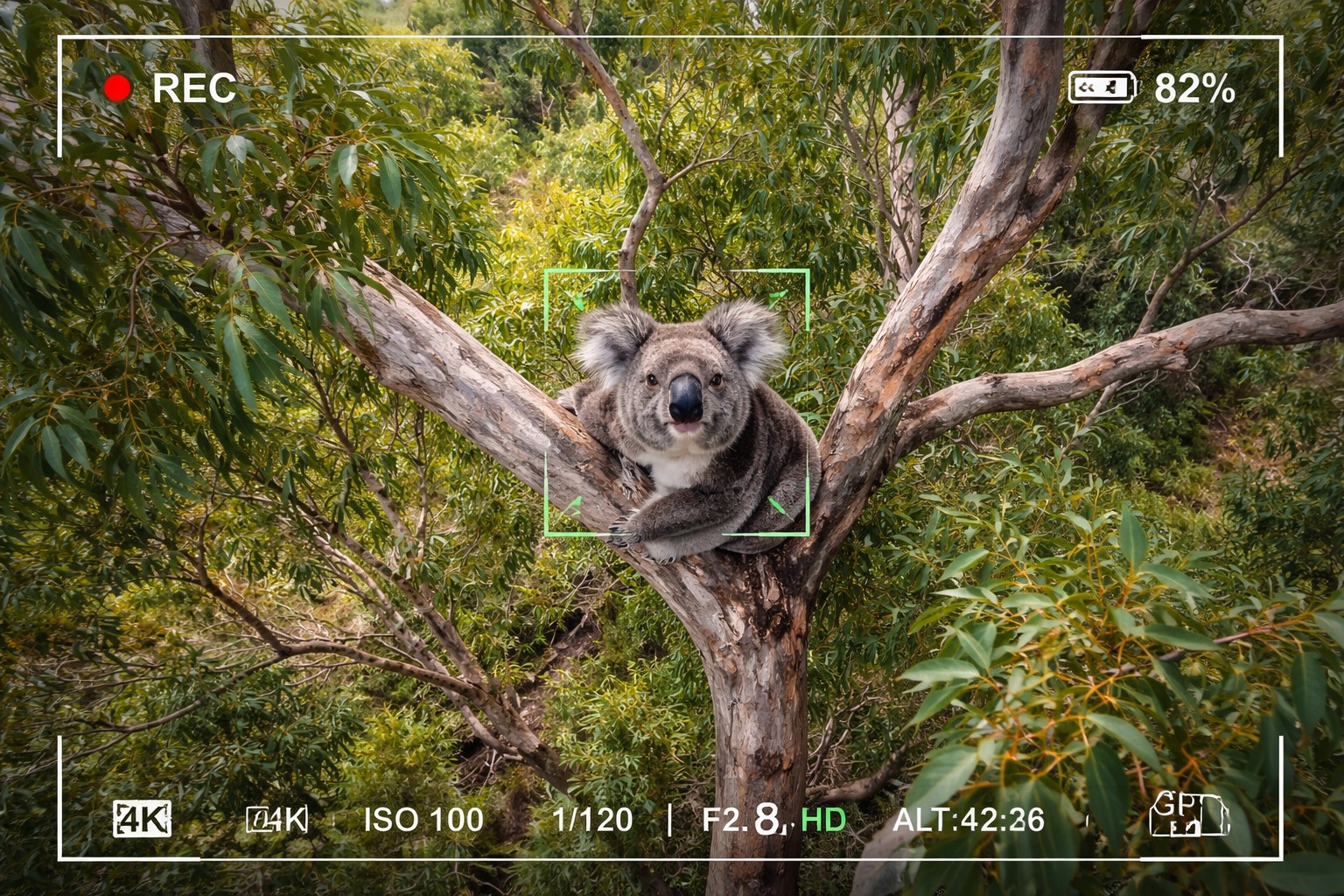The width and height of the screenshot is (1344, 896).
Task: Click the 82% battery percentage
Action: point(1194,88)
